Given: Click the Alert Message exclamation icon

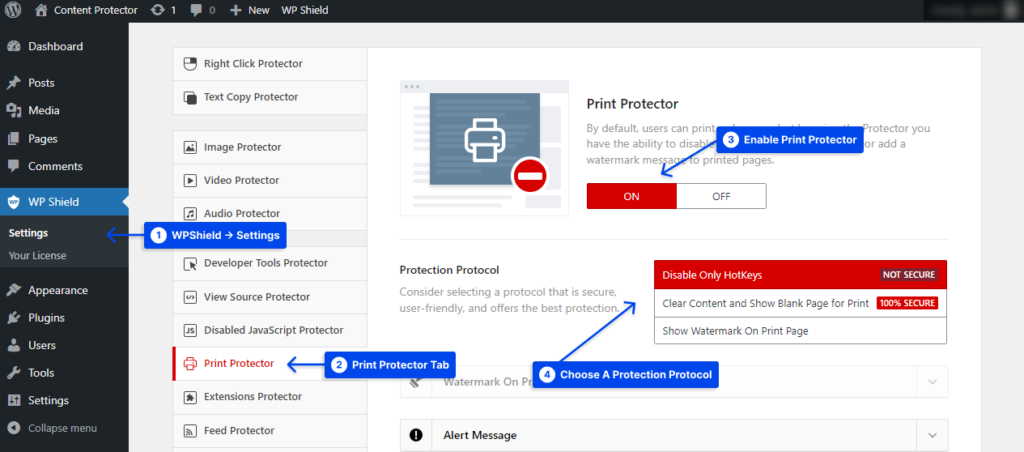Looking at the screenshot, I should click(x=416, y=435).
